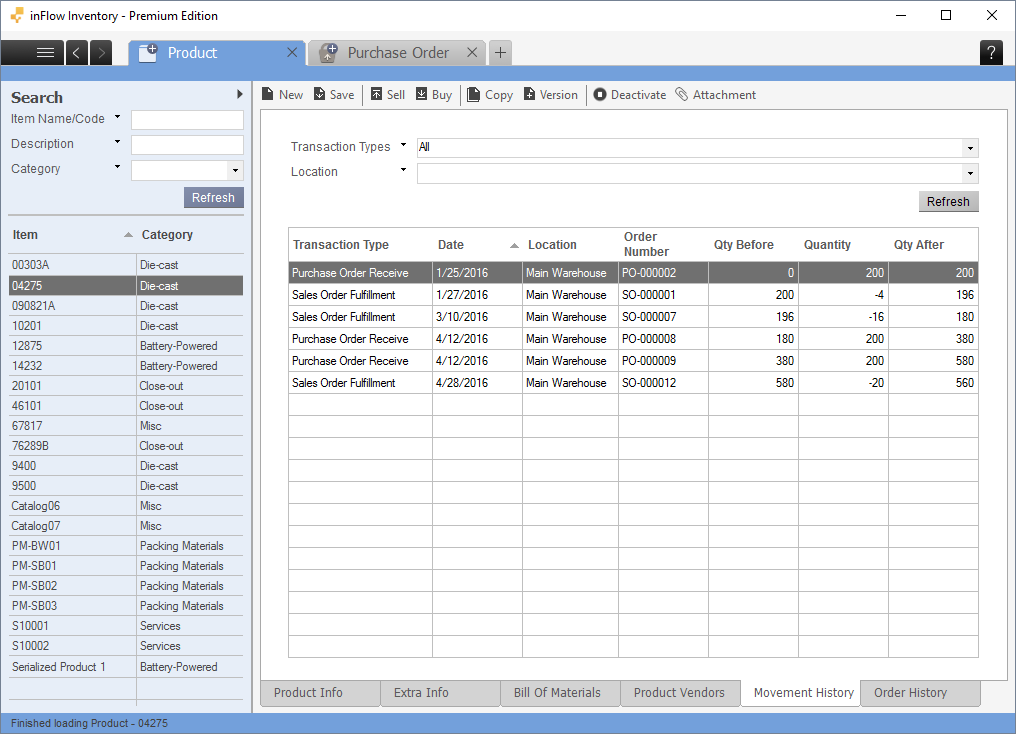Image resolution: width=1016 pixels, height=734 pixels.
Task: Select item Serialized Product 1
Action: pos(126,667)
